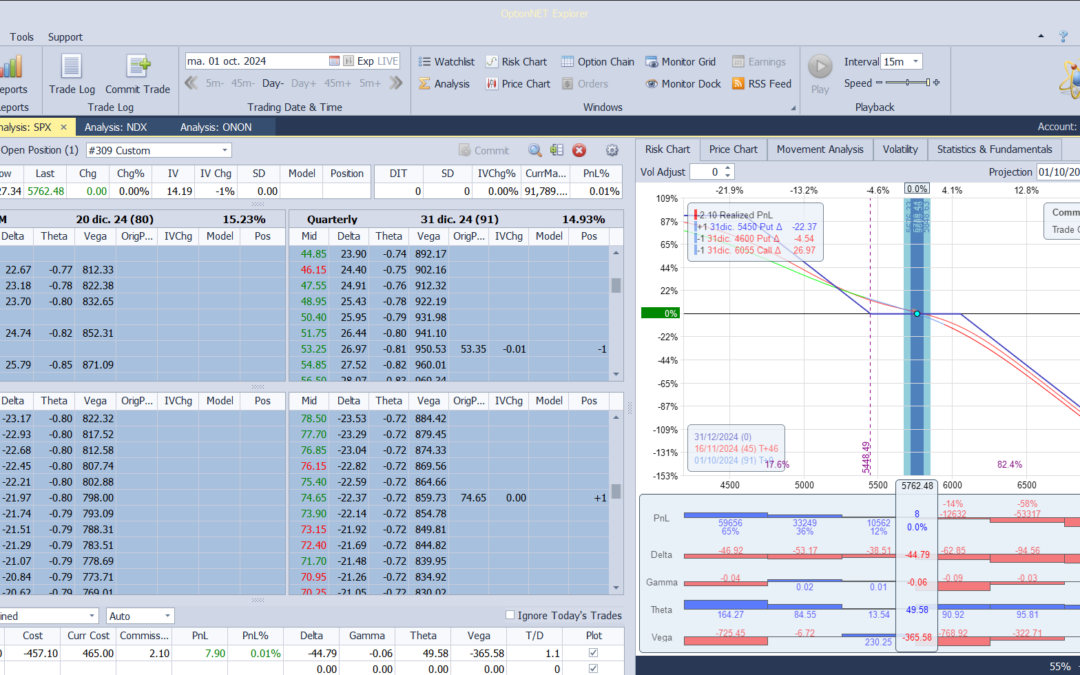Step forward with Day+
Viewport: 1080px width, 675px height.
click(x=304, y=83)
